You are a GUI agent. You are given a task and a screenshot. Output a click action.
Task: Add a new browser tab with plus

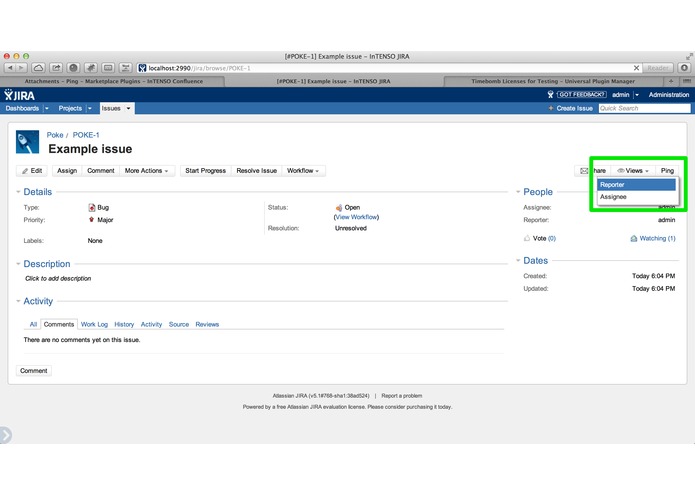click(671, 81)
